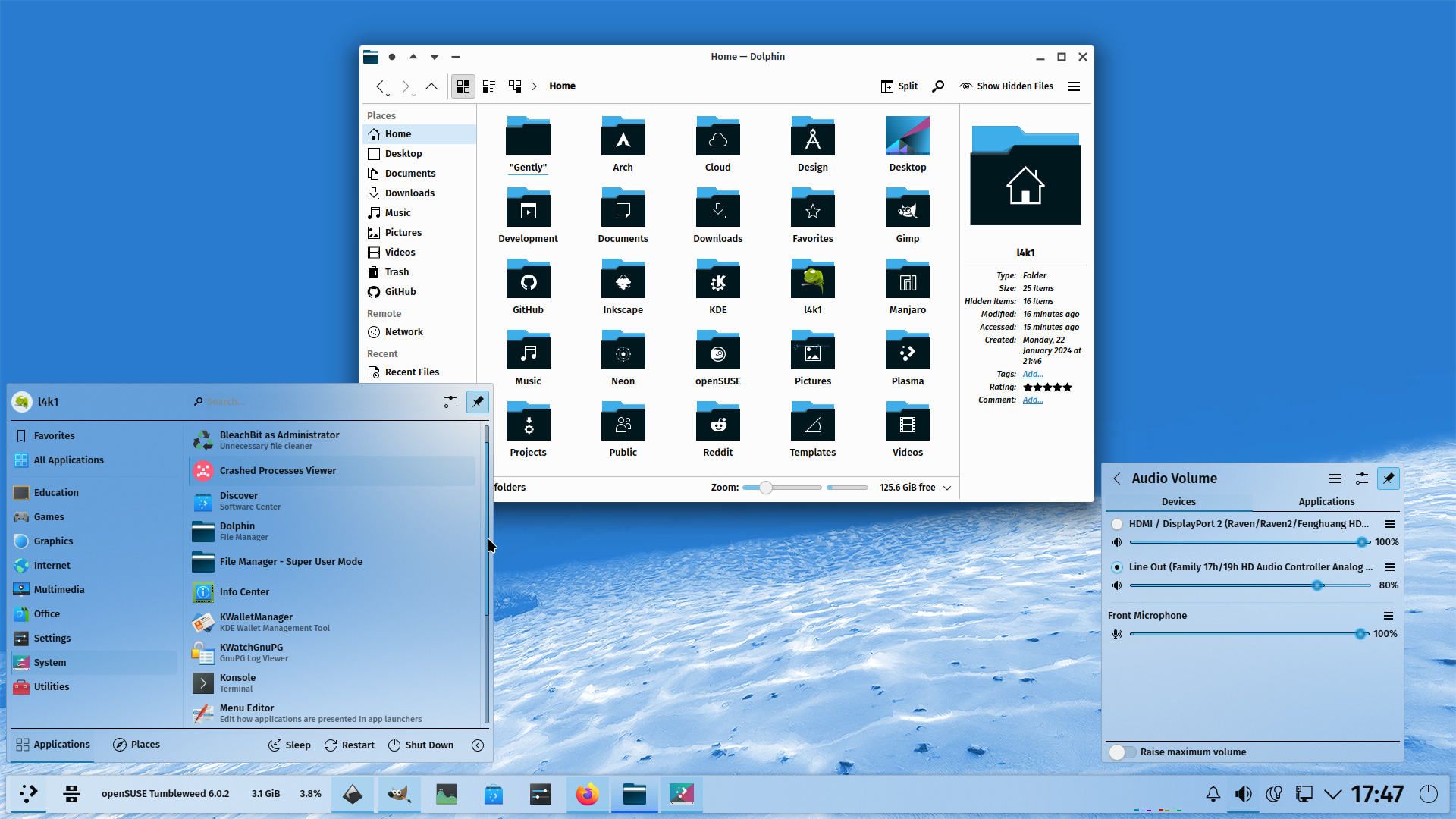Screen dimensions: 1456x819
Task: Open Audio Volume popup hamburger menu
Action: coord(1335,479)
